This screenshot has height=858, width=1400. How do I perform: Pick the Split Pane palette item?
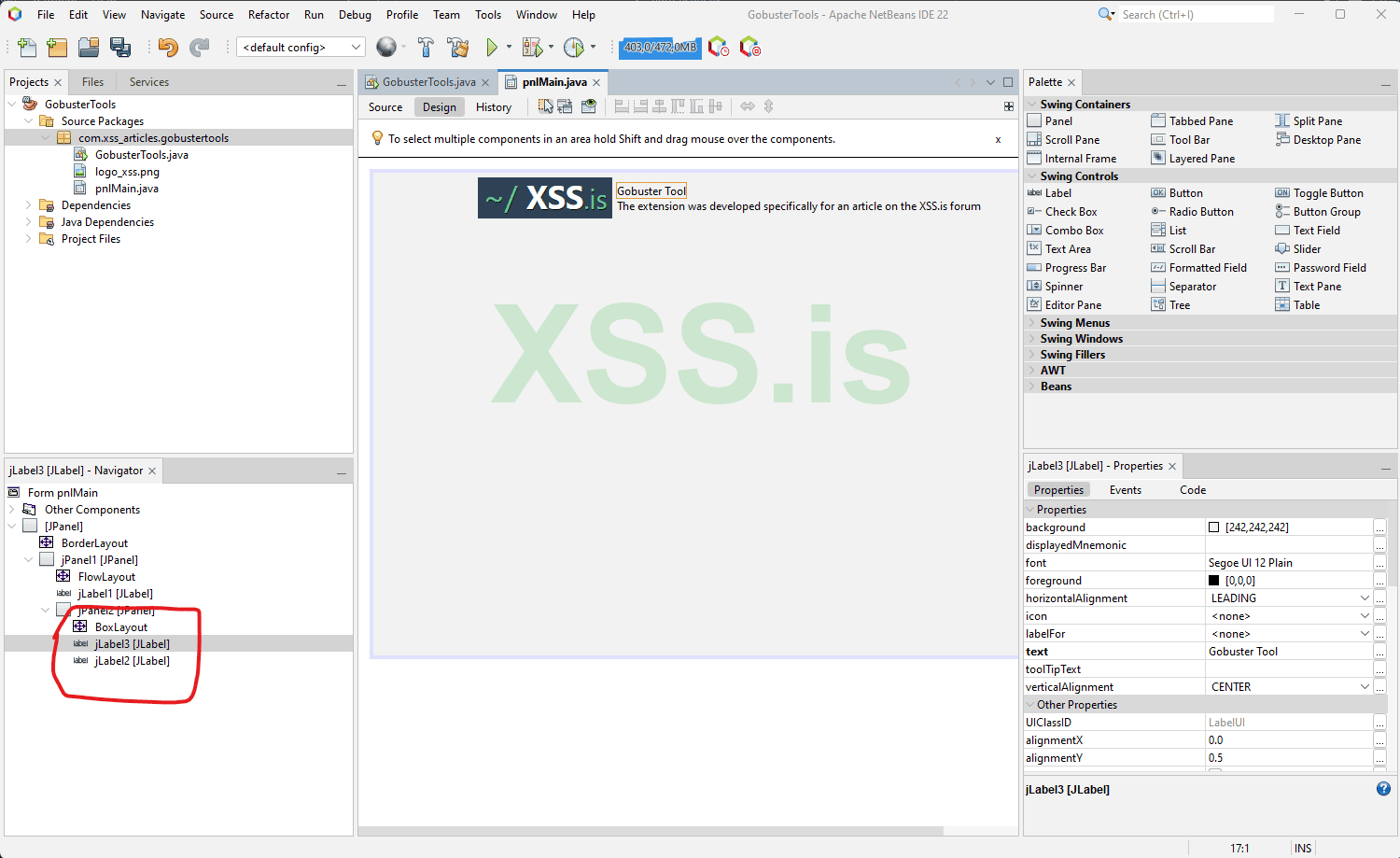coord(1309,121)
